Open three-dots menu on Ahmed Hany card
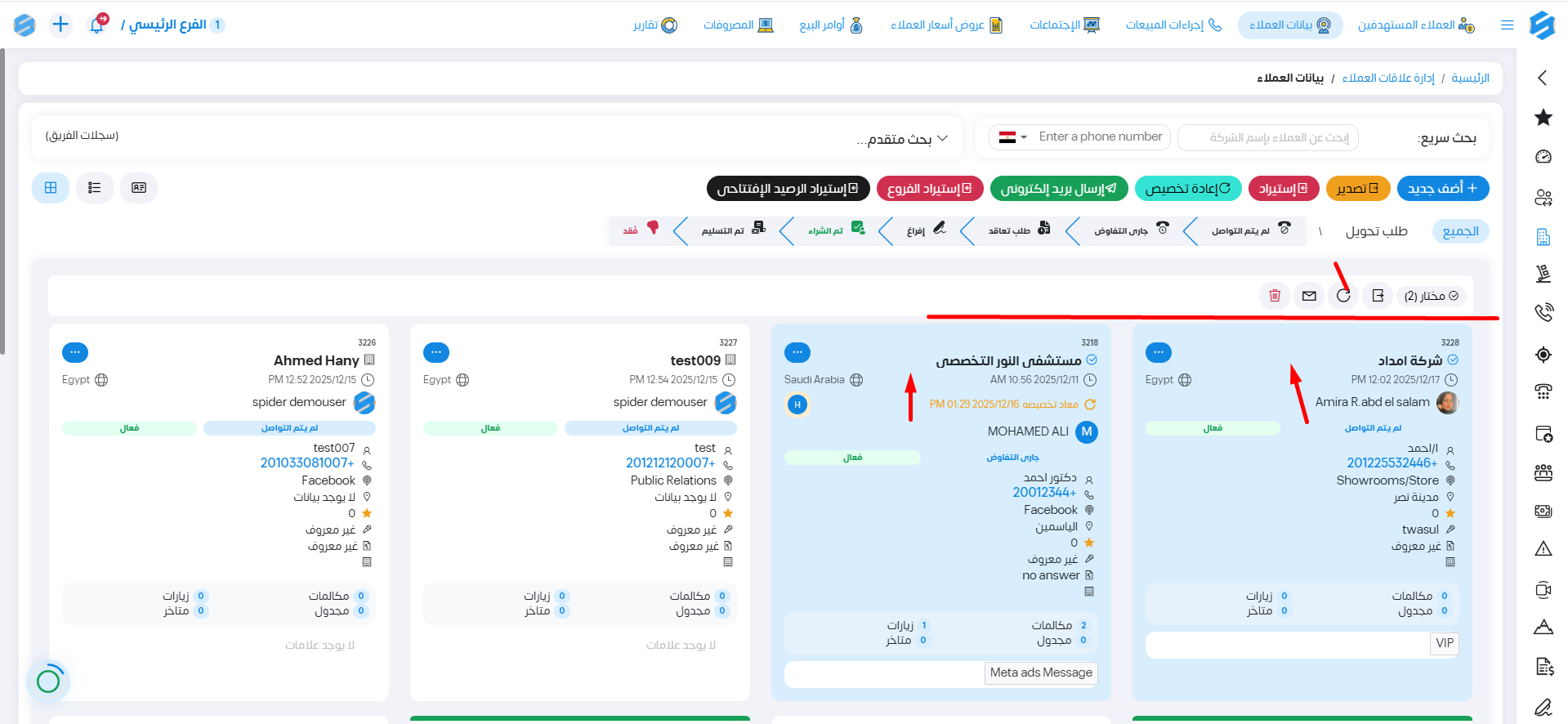 pos(75,352)
